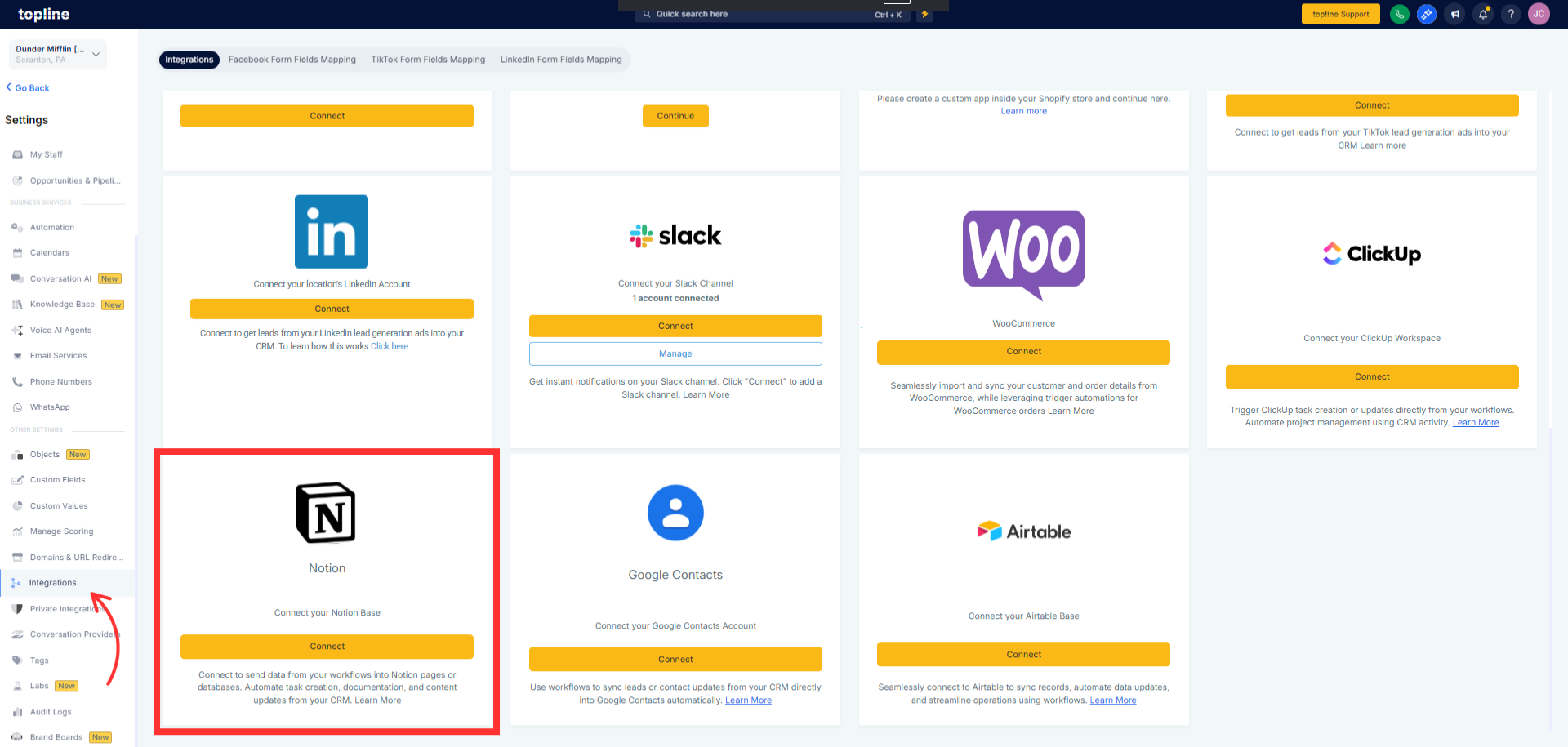Viewport: 1568px width, 747px height.
Task: Connect WooCommerce integration
Action: [1023, 352]
